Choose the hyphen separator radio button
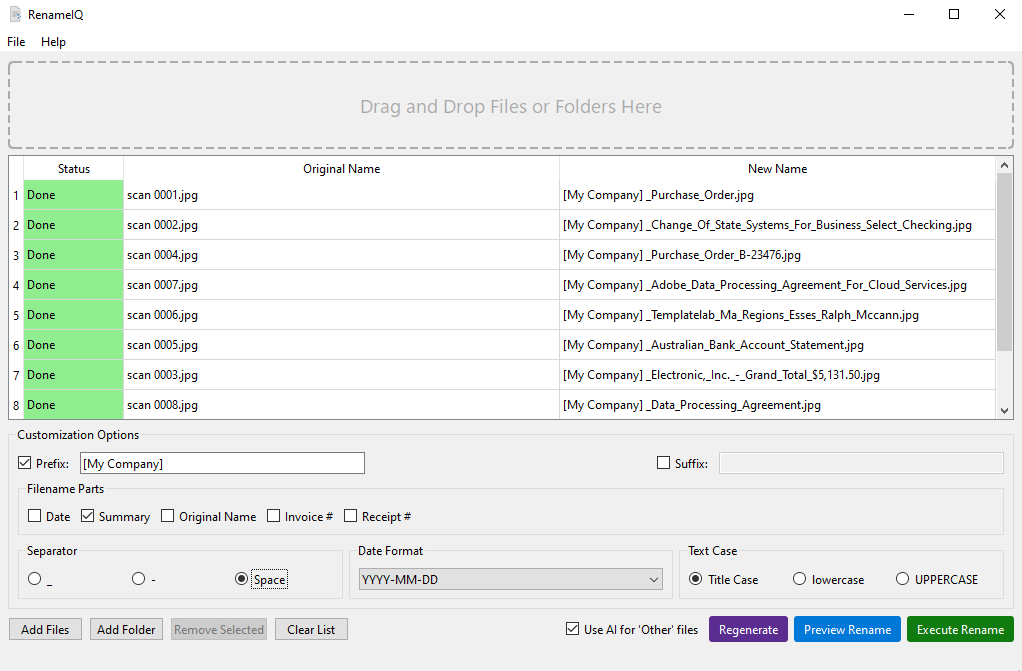This screenshot has height=671, width=1022. coord(139,579)
